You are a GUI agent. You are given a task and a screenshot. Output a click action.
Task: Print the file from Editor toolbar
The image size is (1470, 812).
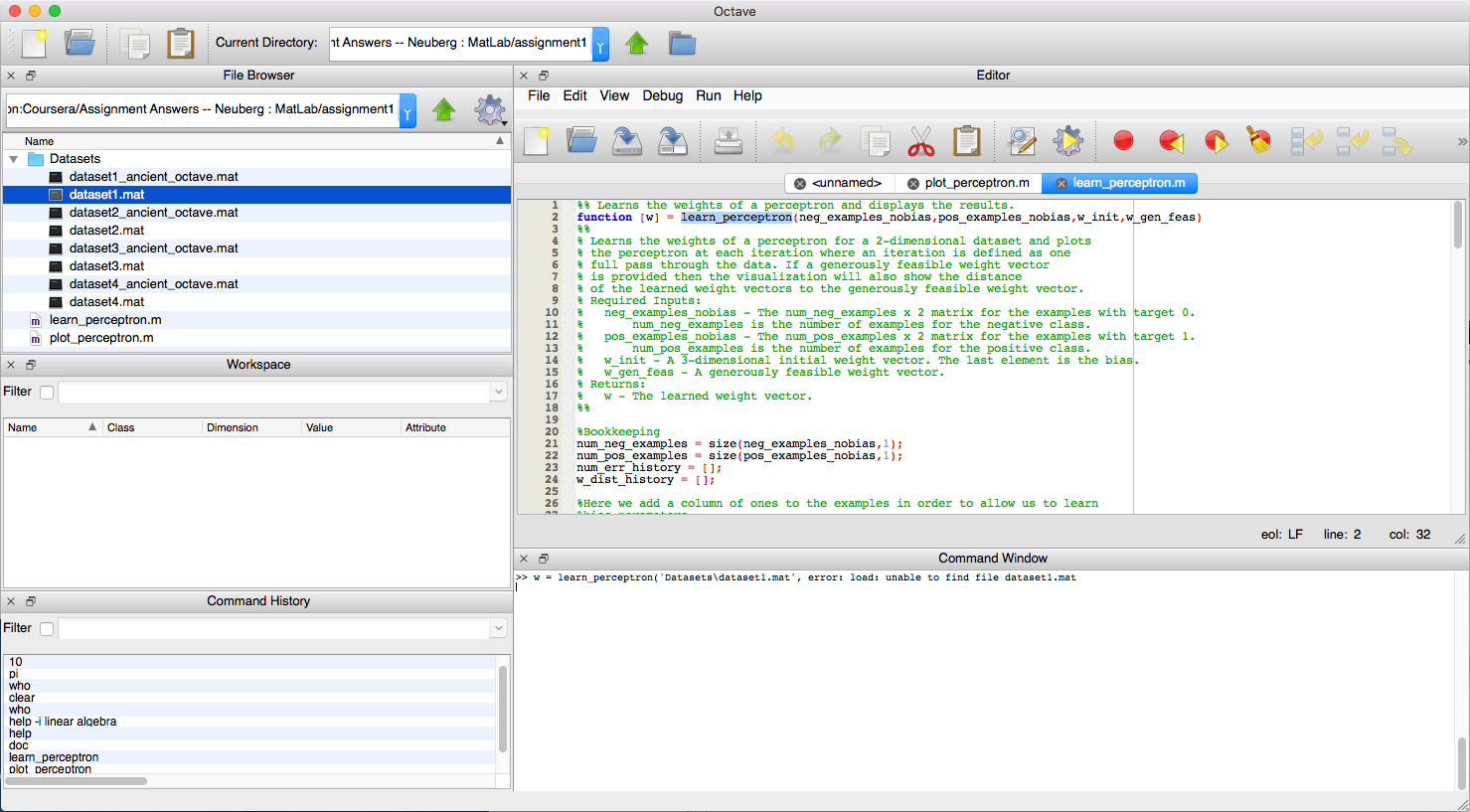pyautogui.click(x=729, y=141)
